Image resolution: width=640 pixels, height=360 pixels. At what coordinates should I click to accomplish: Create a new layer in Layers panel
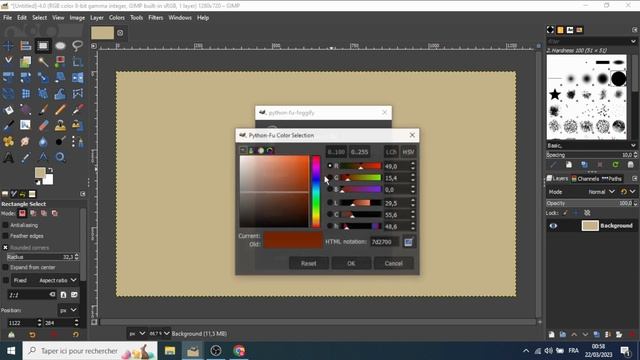click(x=551, y=334)
